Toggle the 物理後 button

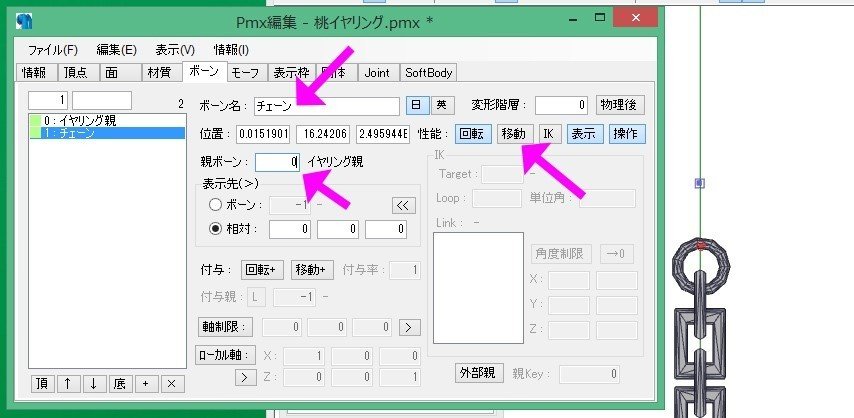619,105
